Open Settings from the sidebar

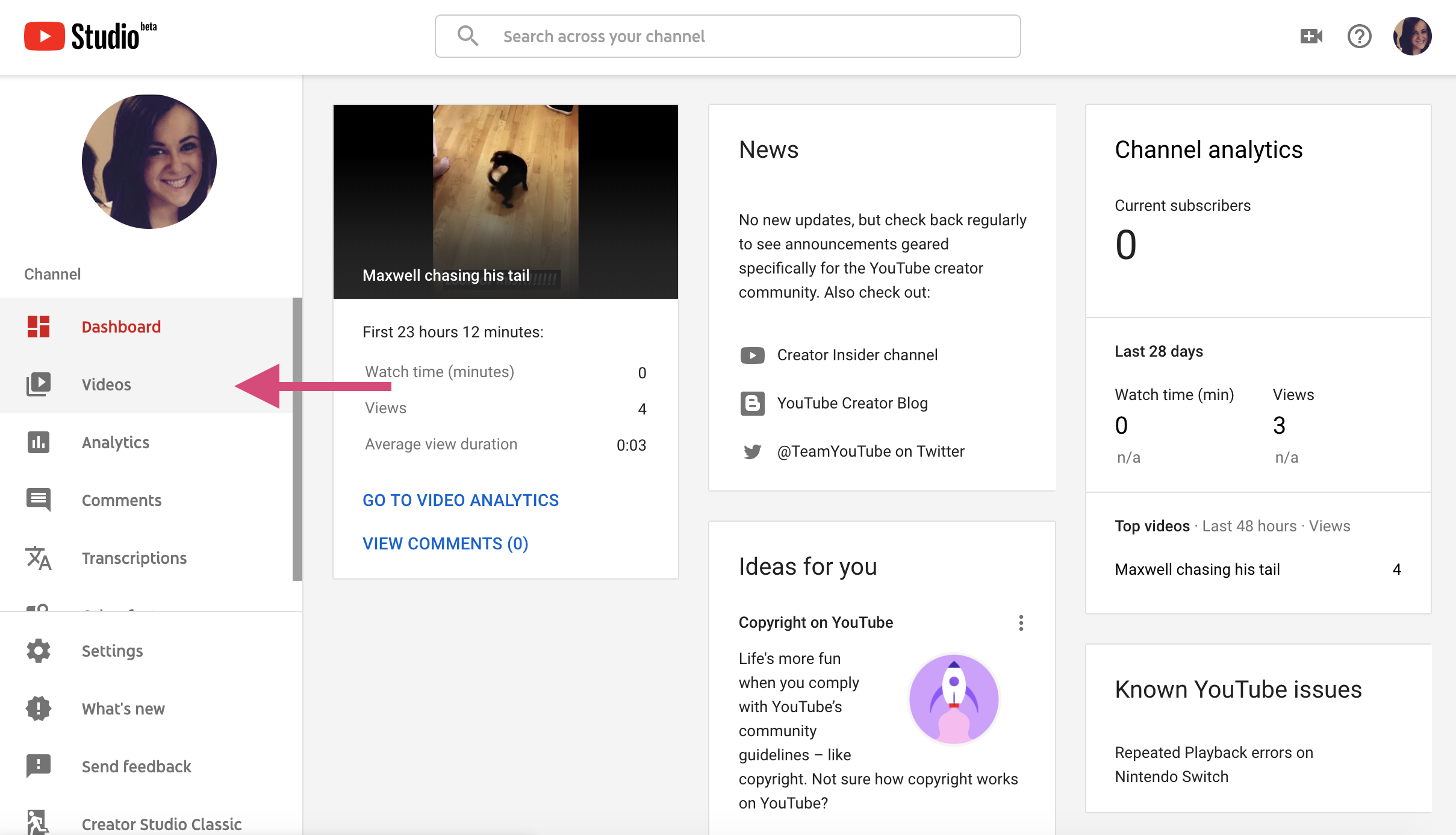(x=151, y=651)
